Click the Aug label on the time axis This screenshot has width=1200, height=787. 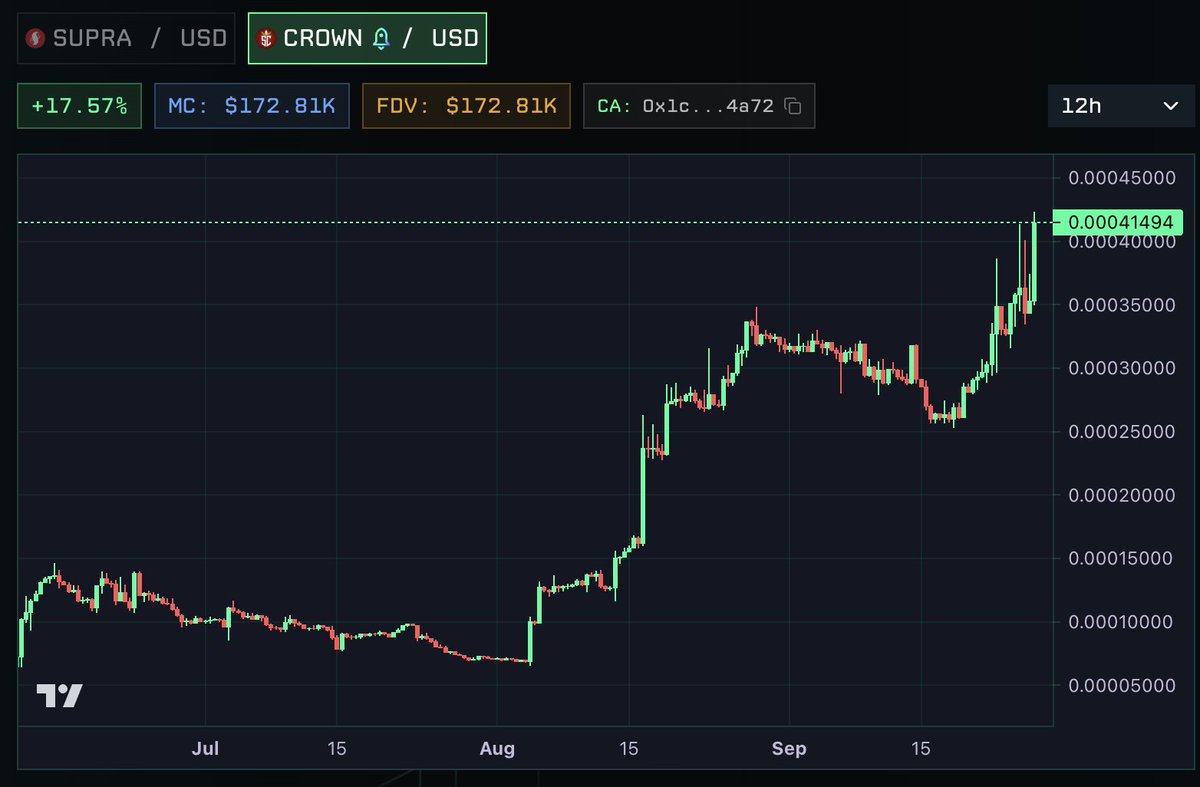click(497, 748)
